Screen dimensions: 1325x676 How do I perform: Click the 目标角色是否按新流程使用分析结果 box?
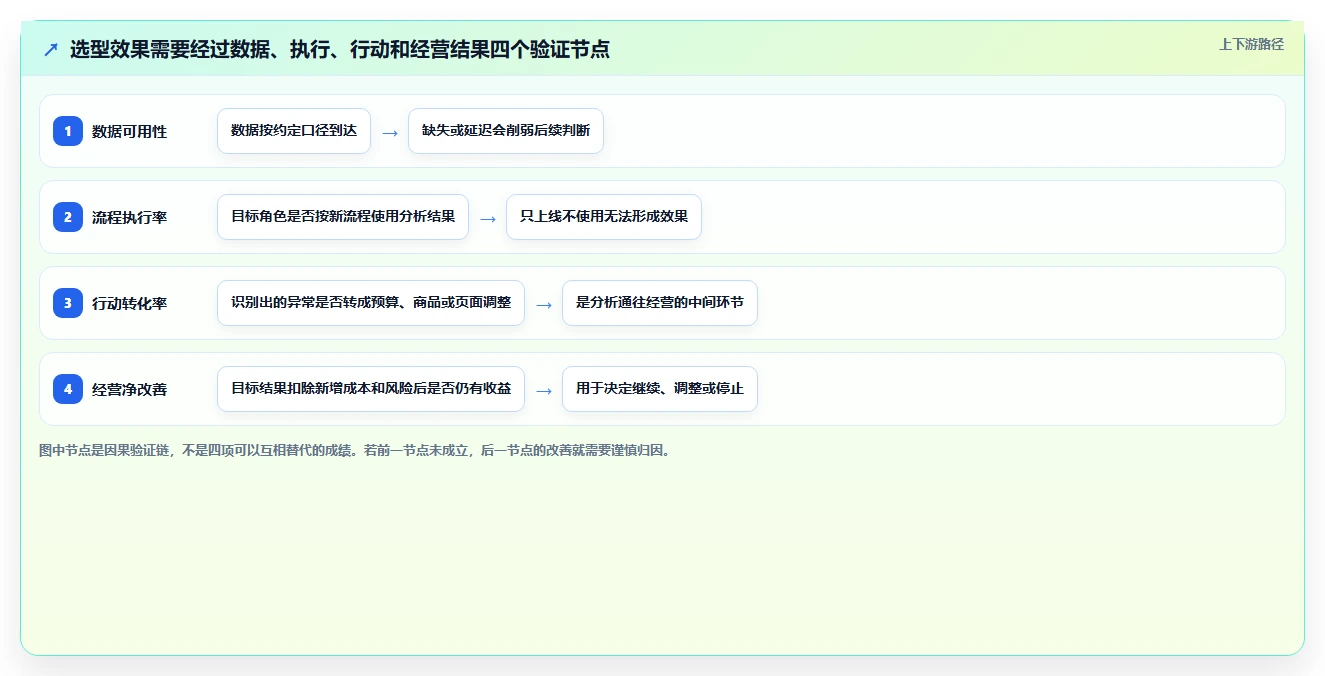click(343, 217)
